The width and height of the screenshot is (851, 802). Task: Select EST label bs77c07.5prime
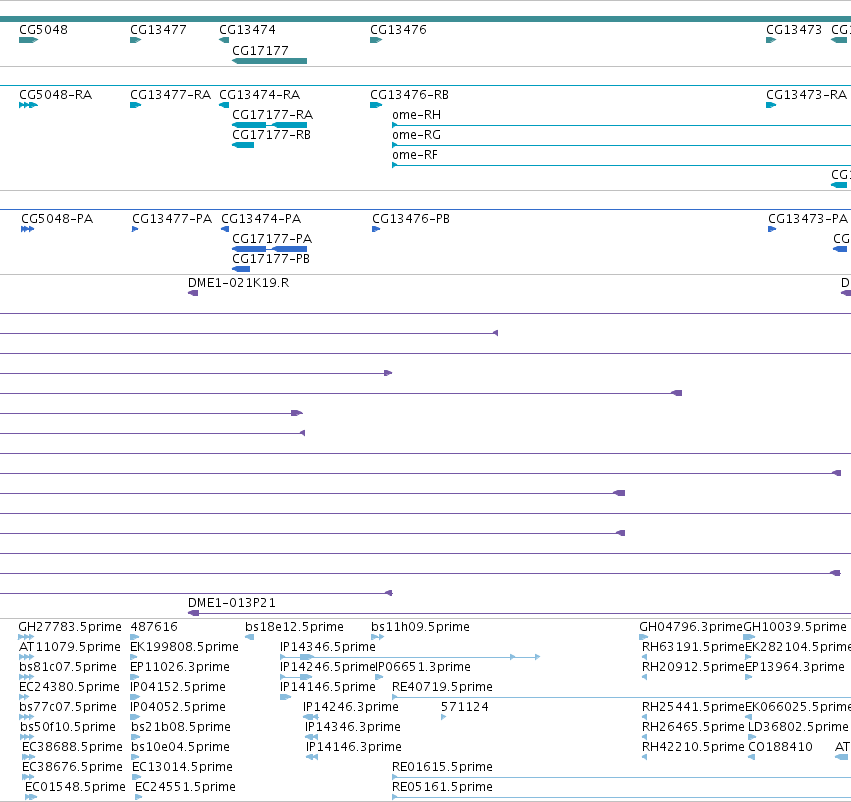pos(68,708)
